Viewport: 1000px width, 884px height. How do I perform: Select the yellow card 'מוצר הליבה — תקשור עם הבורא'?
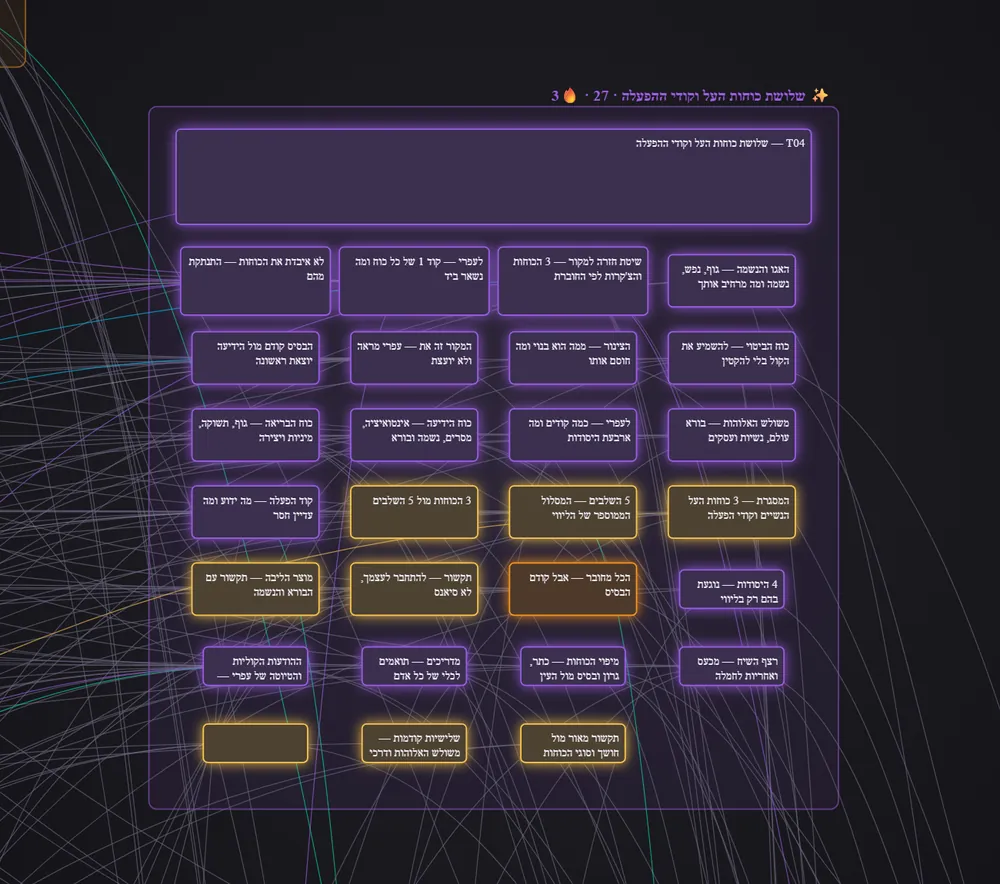click(255, 589)
